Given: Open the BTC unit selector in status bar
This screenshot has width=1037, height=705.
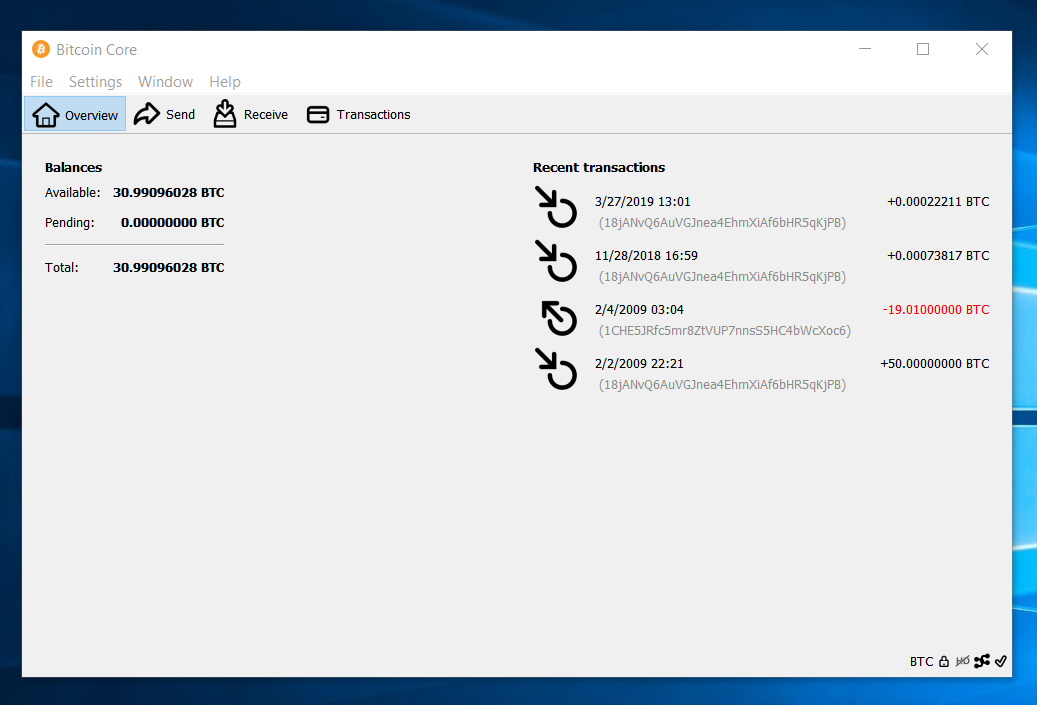Looking at the screenshot, I should click(x=921, y=661).
